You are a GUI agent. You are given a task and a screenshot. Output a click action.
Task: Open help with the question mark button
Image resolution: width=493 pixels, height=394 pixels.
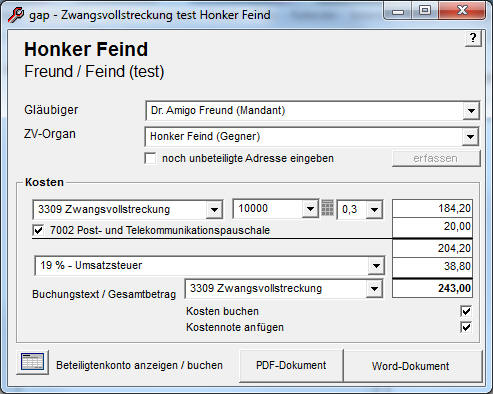click(473, 38)
